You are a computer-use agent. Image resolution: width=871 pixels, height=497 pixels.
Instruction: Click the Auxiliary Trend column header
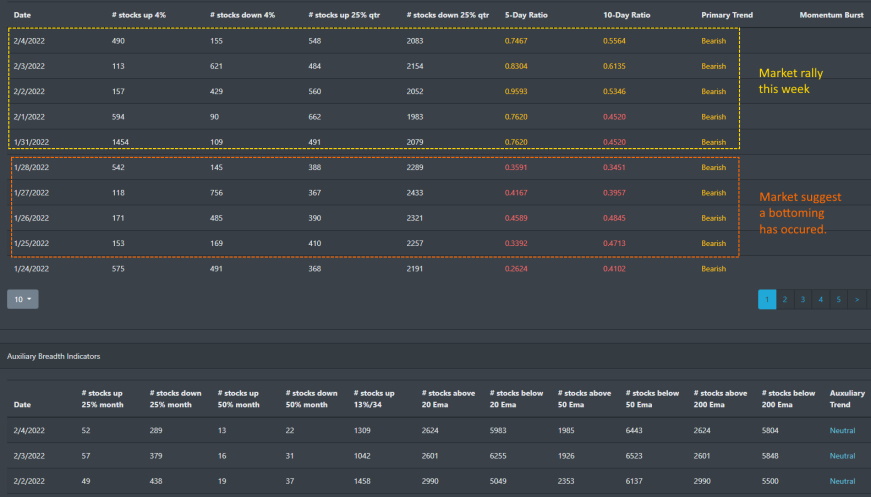point(847,399)
